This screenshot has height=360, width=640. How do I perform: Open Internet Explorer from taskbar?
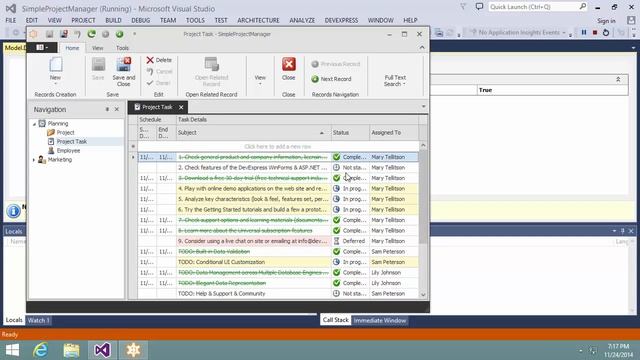40,350
